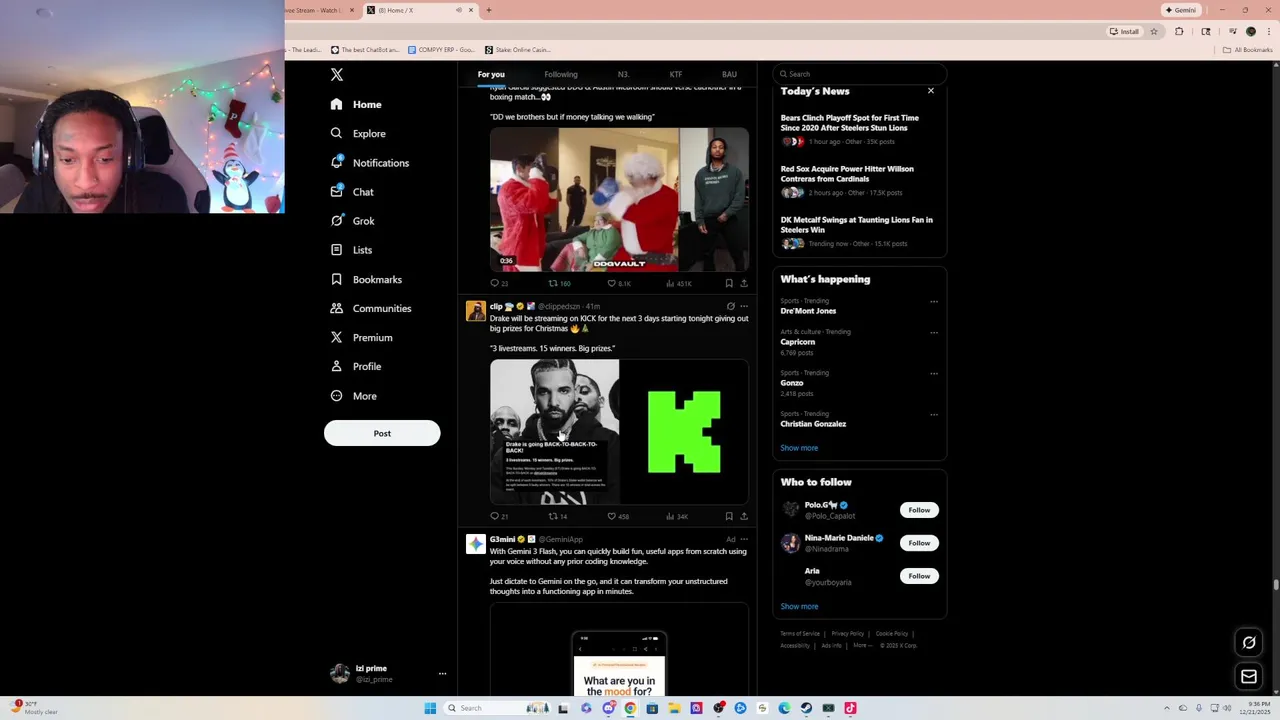Install the app via the Install button
The height and width of the screenshot is (720, 1280).
[x=1124, y=31]
